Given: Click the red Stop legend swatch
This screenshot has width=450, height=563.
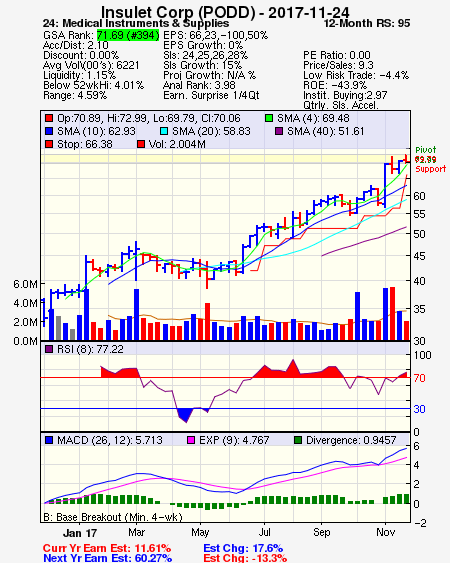Looking at the screenshot, I should [49, 144].
